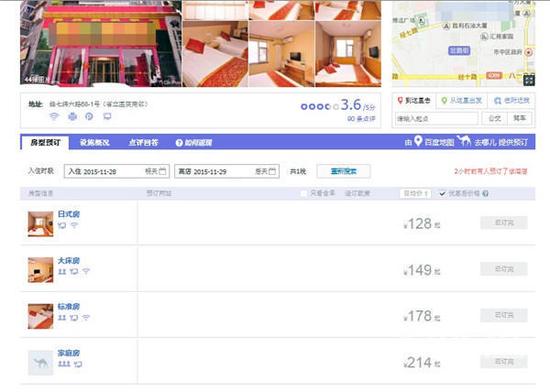Click the Qunar camel logo in blue bar

coord(464,141)
